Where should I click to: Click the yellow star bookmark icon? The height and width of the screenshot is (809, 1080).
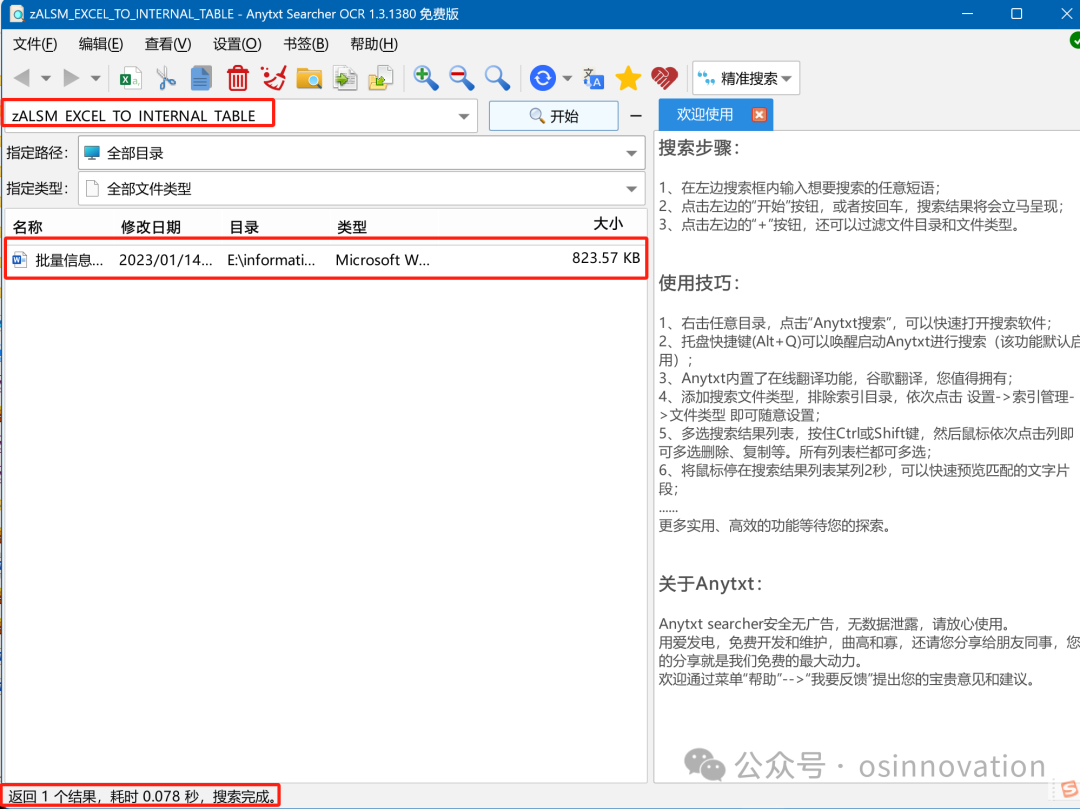pos(628,78)
